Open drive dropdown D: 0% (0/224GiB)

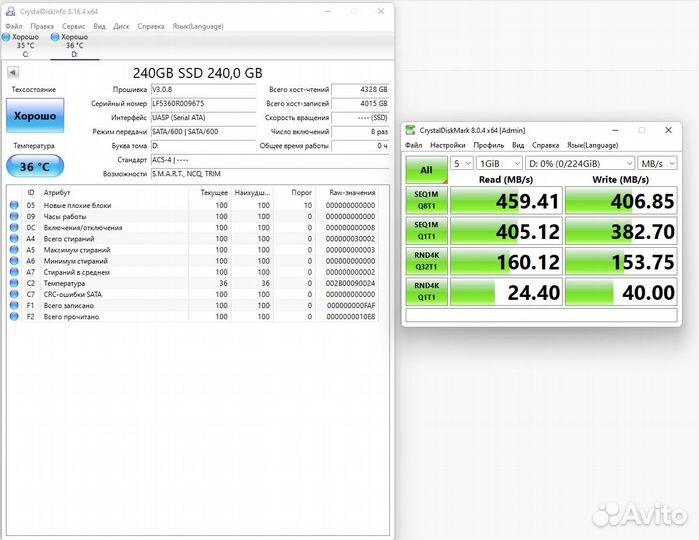pos(580,164)
